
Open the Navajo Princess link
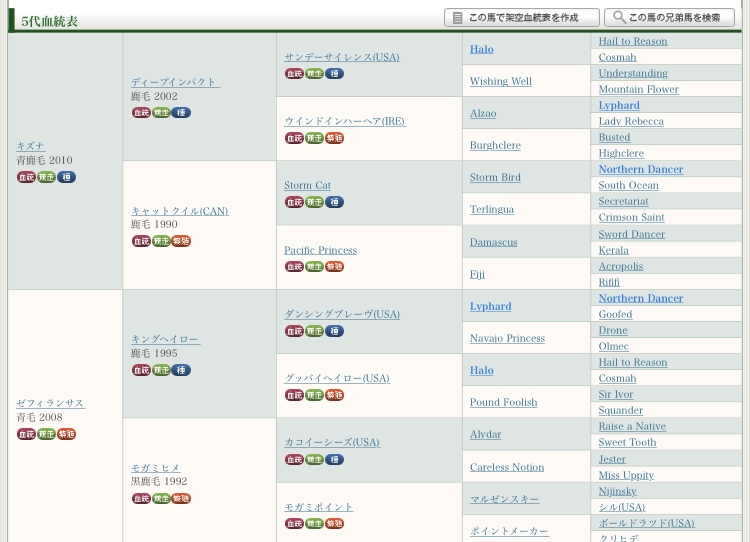pyautogui.click(x=507, y=339)
